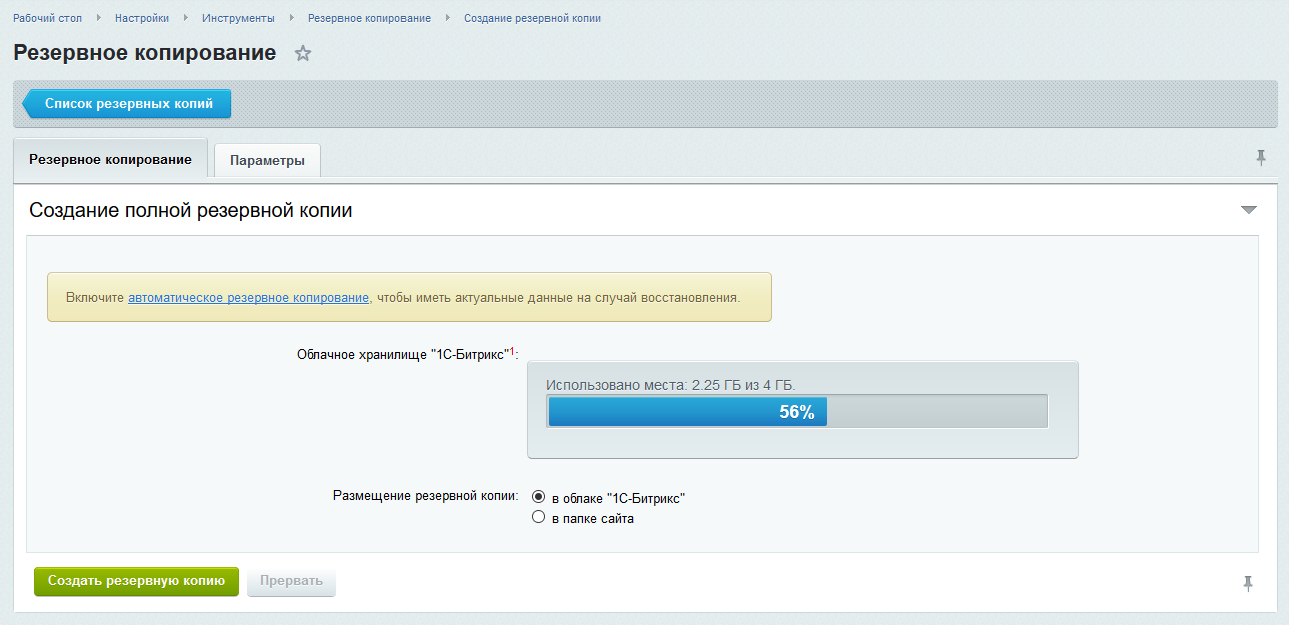Expand the breadcrumb arrow after Рабочий стол
This screenshot has height=625, width=1289.
(98, 18)
